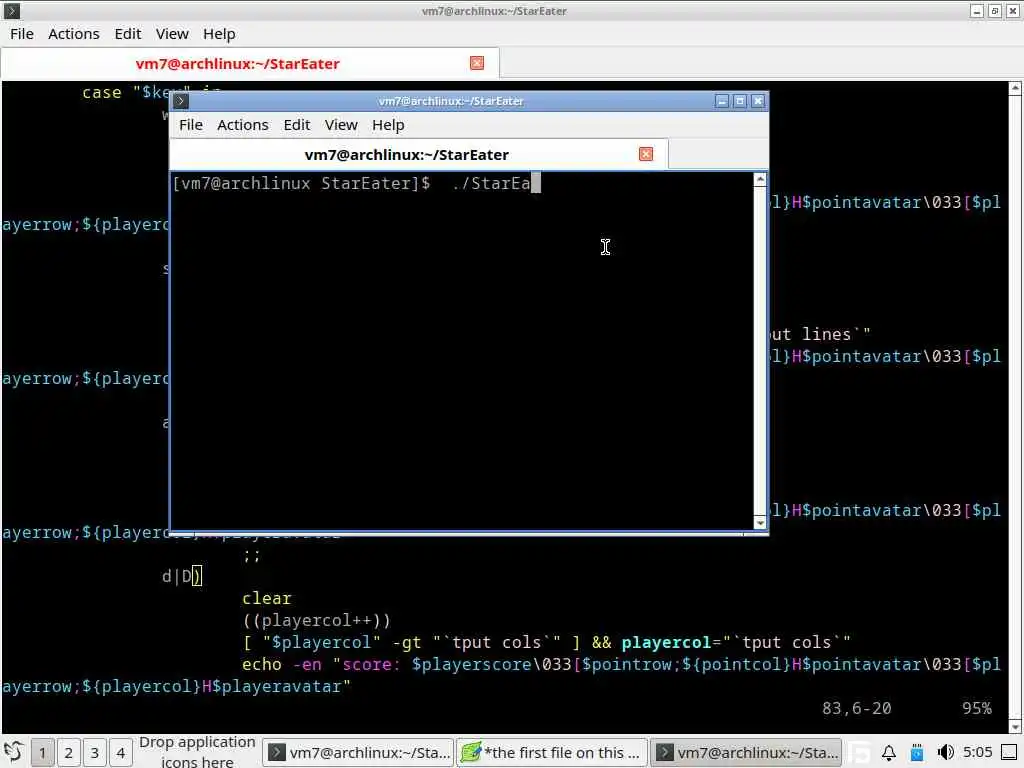The height and width of the screenshot is (768, 1024).
Task: Close the background terminal window
Action: pos(1013,11)
